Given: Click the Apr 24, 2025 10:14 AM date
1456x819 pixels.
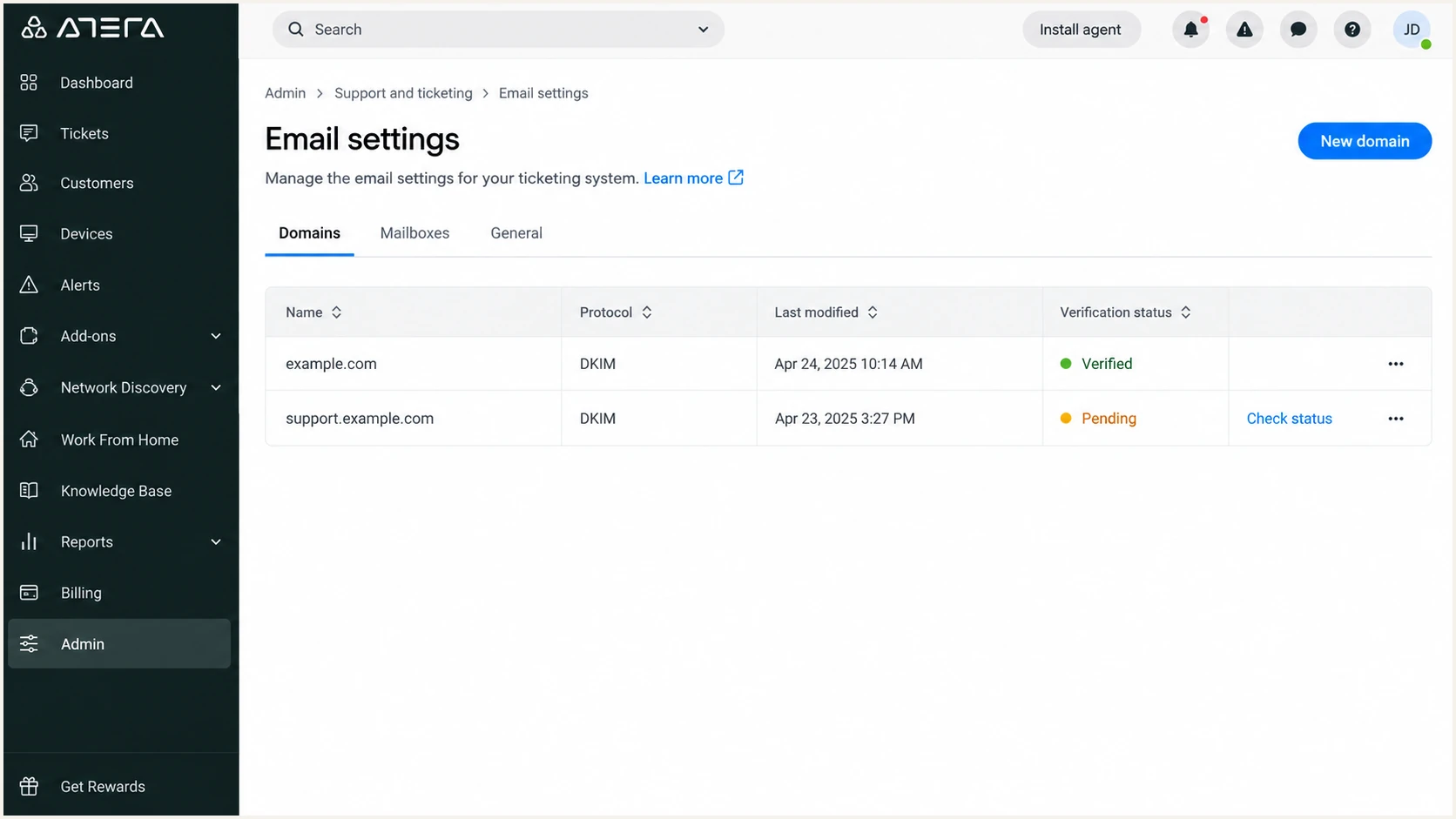Looking at the screenshot, I should [848, 364].
